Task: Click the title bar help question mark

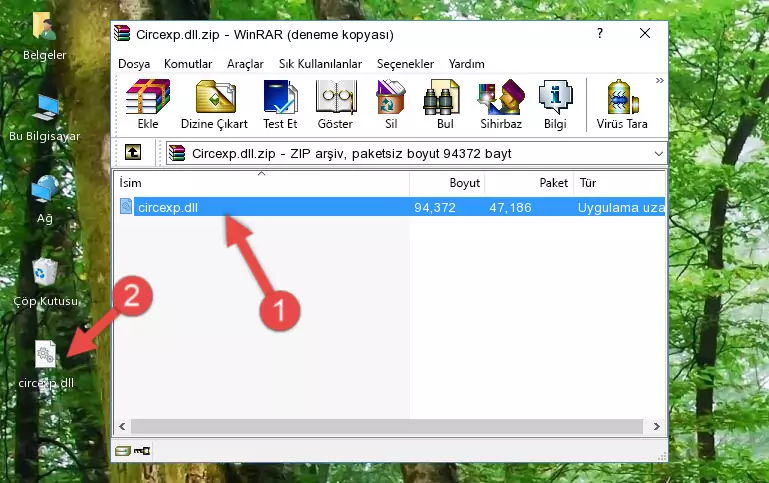Action: tap(600, 33)
